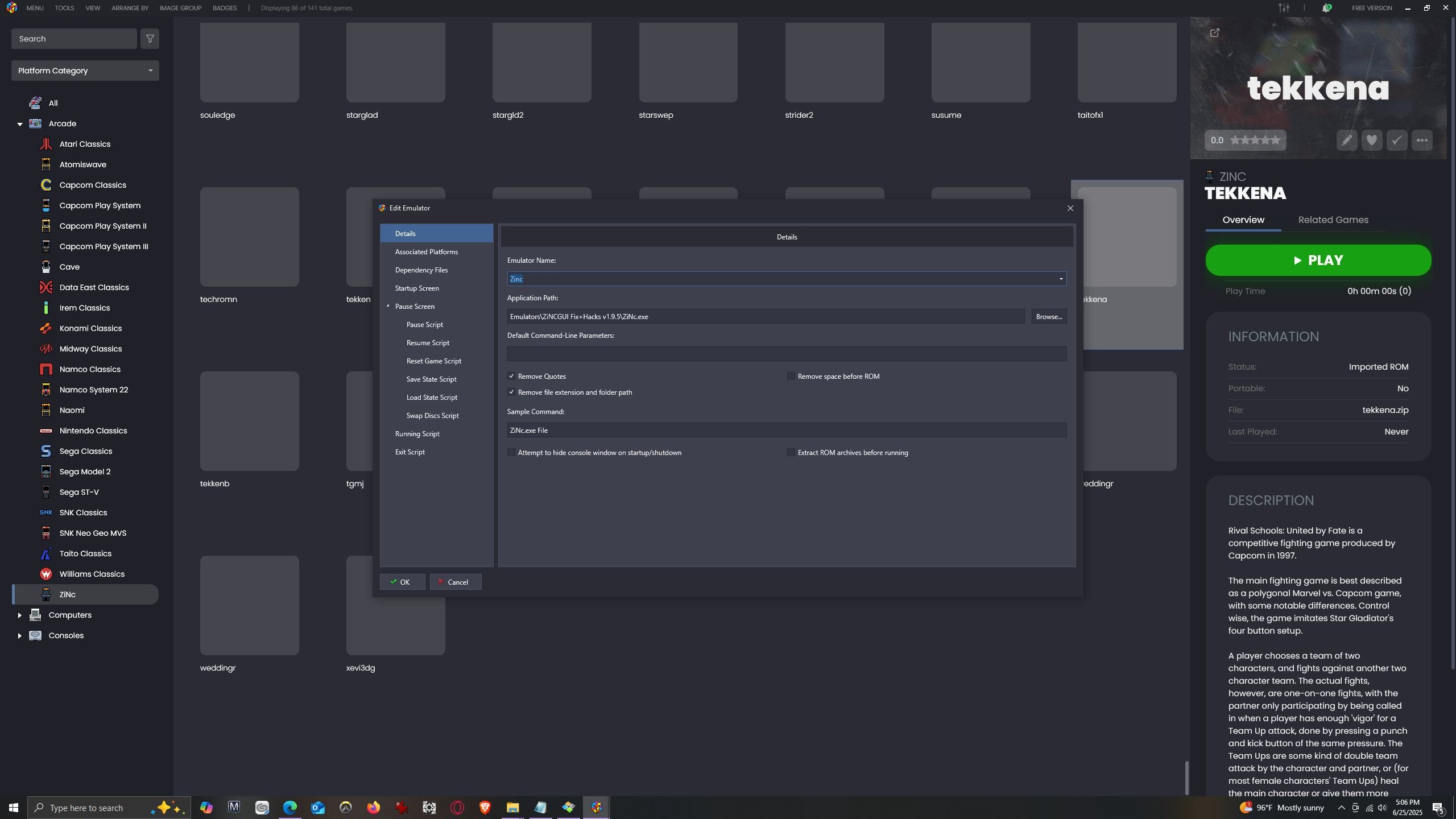Click the green PLAY button

point(1318,260)
